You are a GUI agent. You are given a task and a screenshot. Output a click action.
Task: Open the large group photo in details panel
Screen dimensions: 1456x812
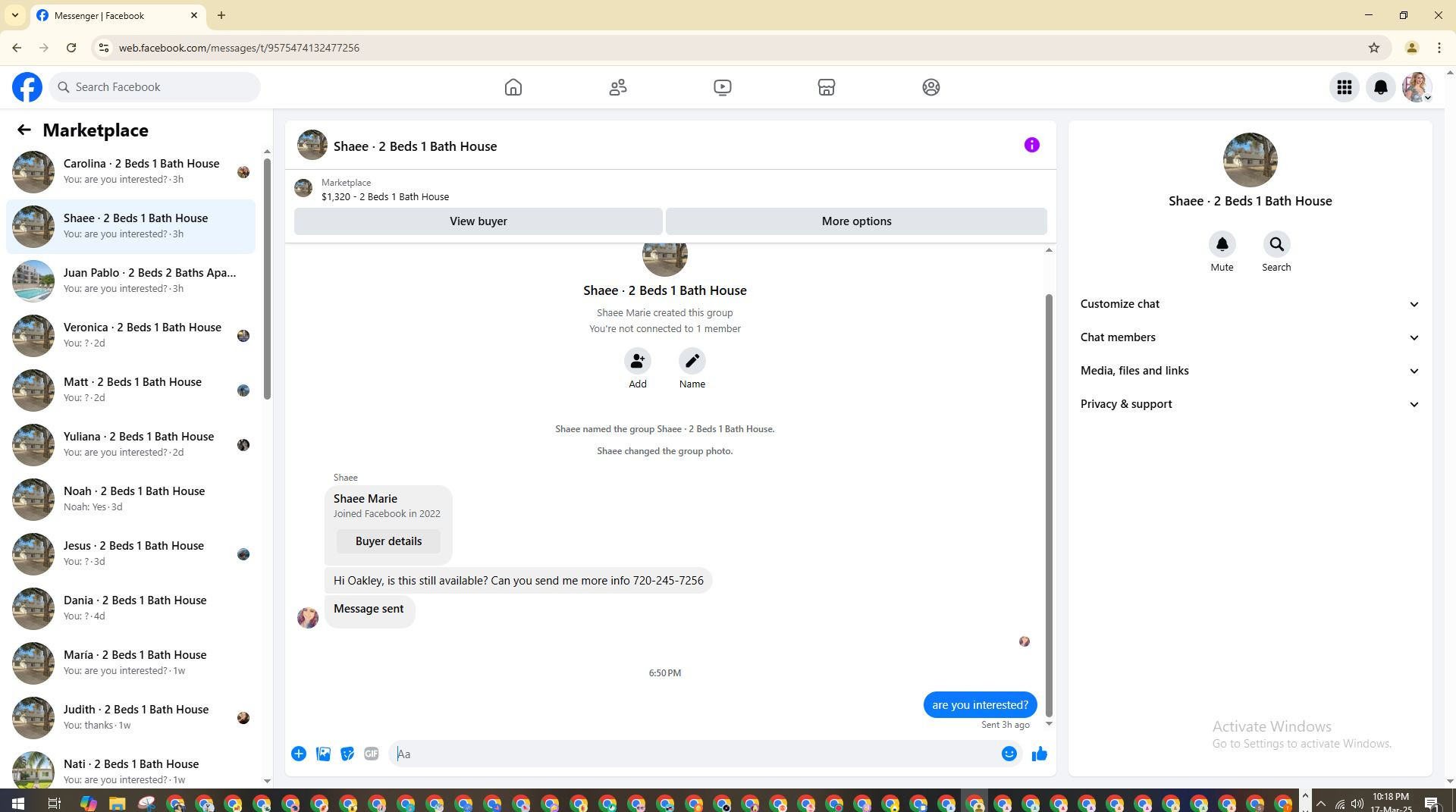click(x=1250, y=160)
